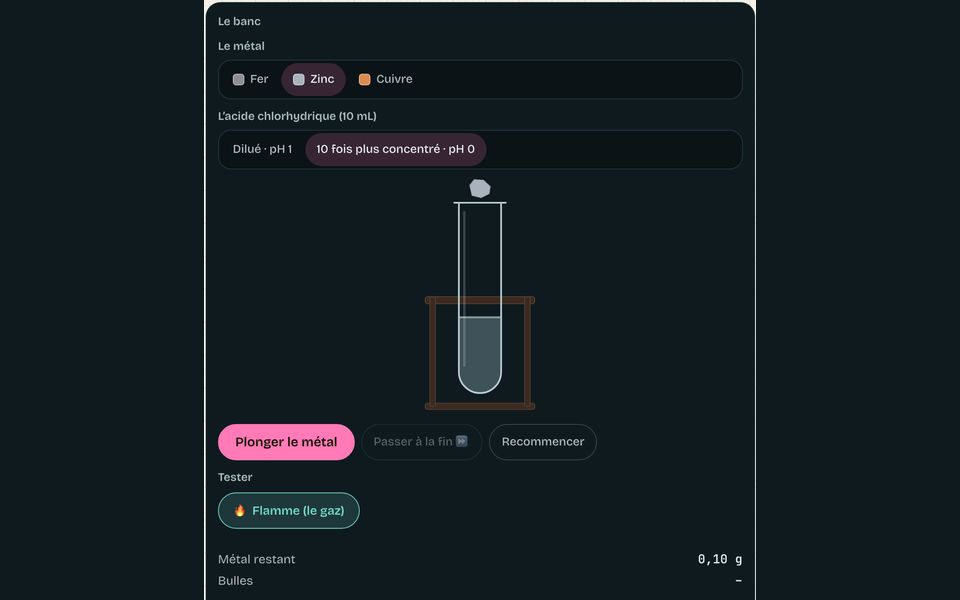Screen dimensions: 960x600
Task: Test the gas with Flamme button
Action: coord(288,511)
